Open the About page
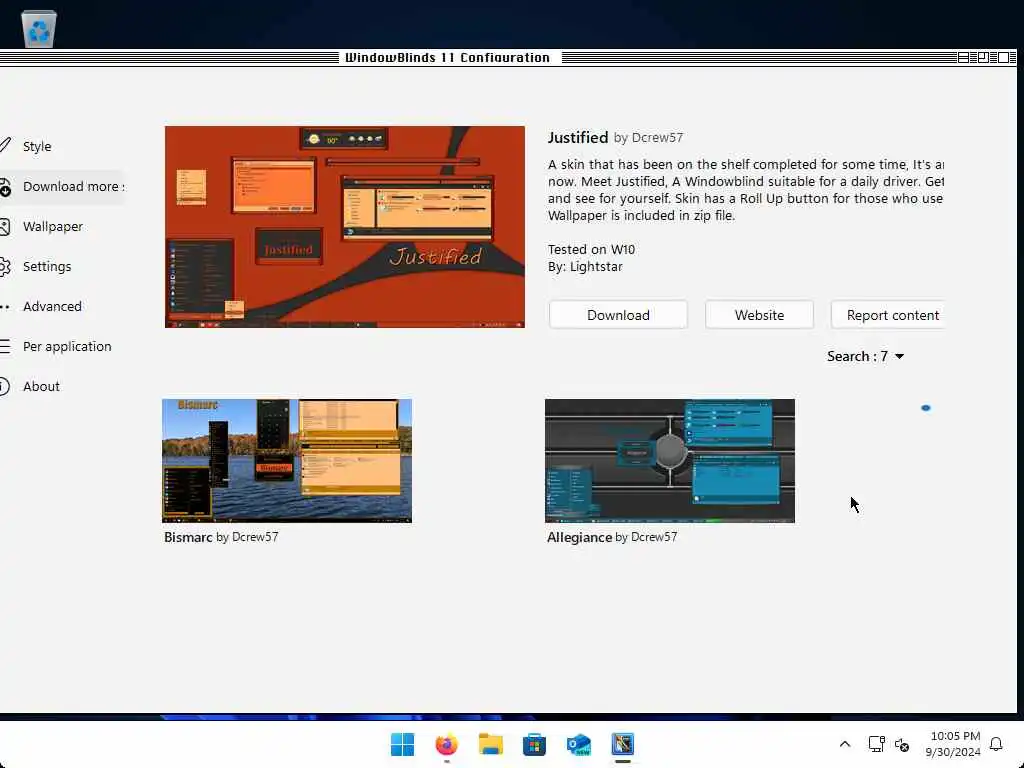Screen dimensions: 1024x768 tap(41, 386)
